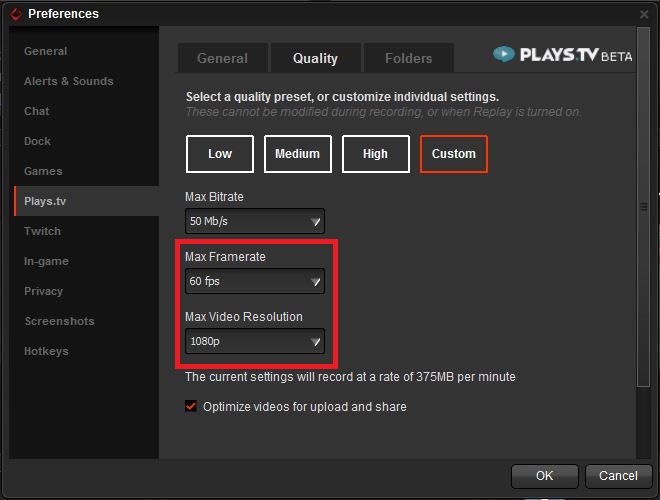This screenshot has width=660, height=500.
Task: Switch to the Quality tab
Action: click(315, 58)
